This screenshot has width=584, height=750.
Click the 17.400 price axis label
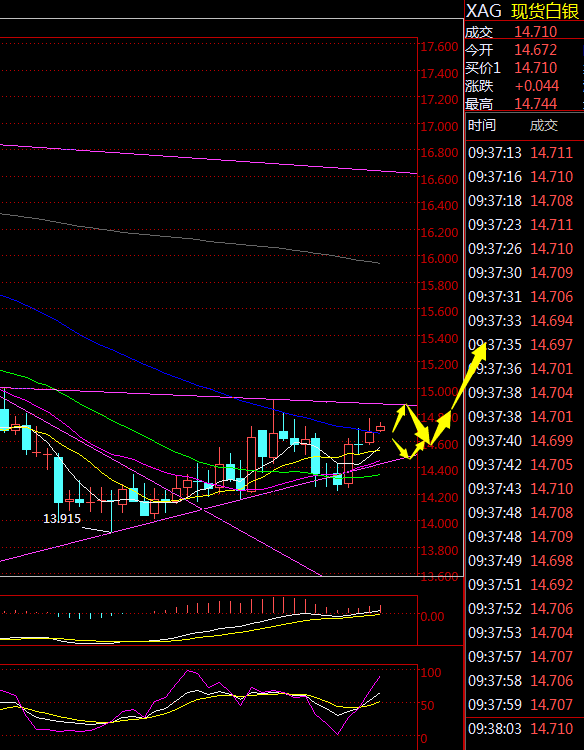tap(439, 74)
